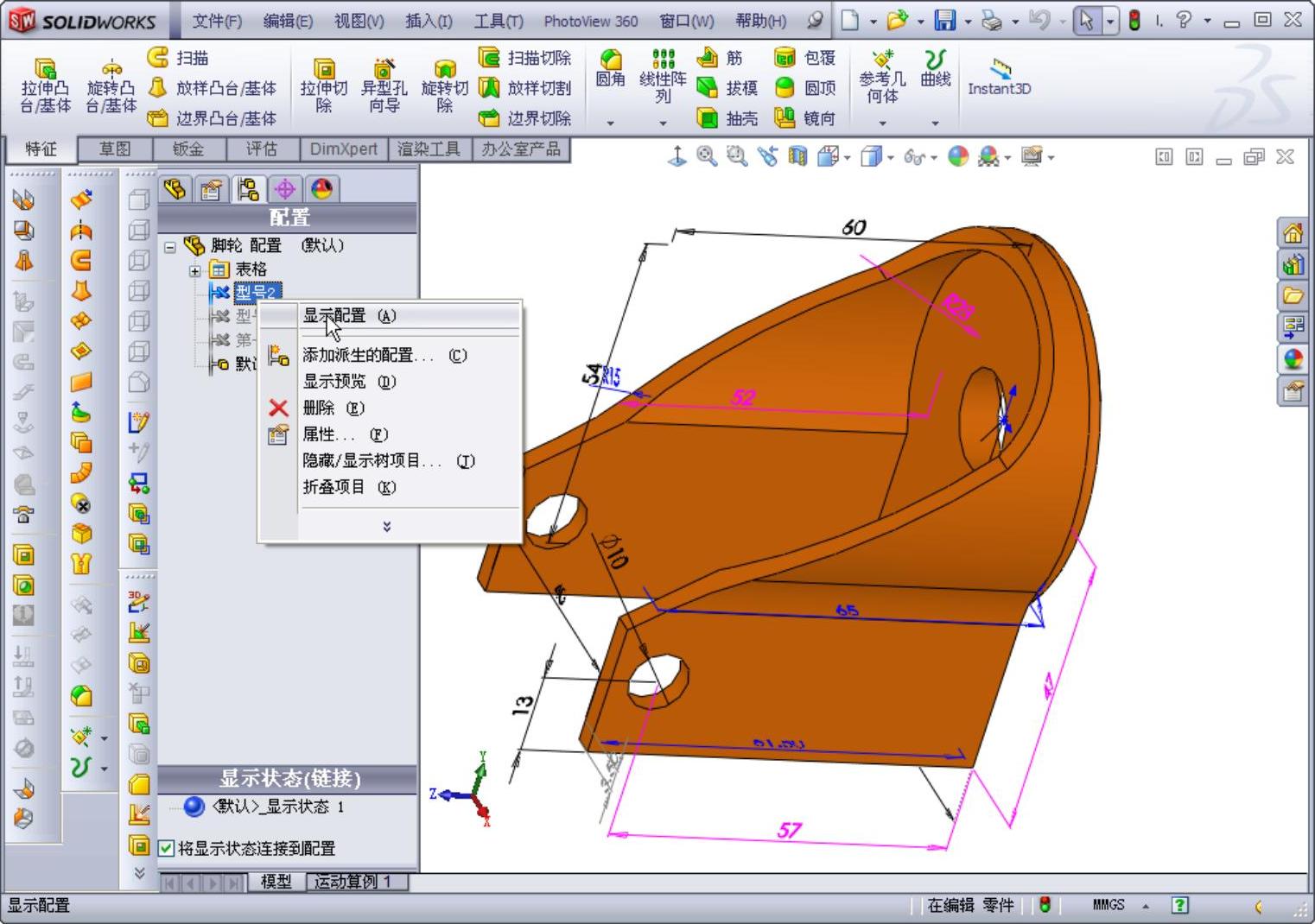
Task: Open the 插入(I) menu
Action: click(x=429, y=21)
